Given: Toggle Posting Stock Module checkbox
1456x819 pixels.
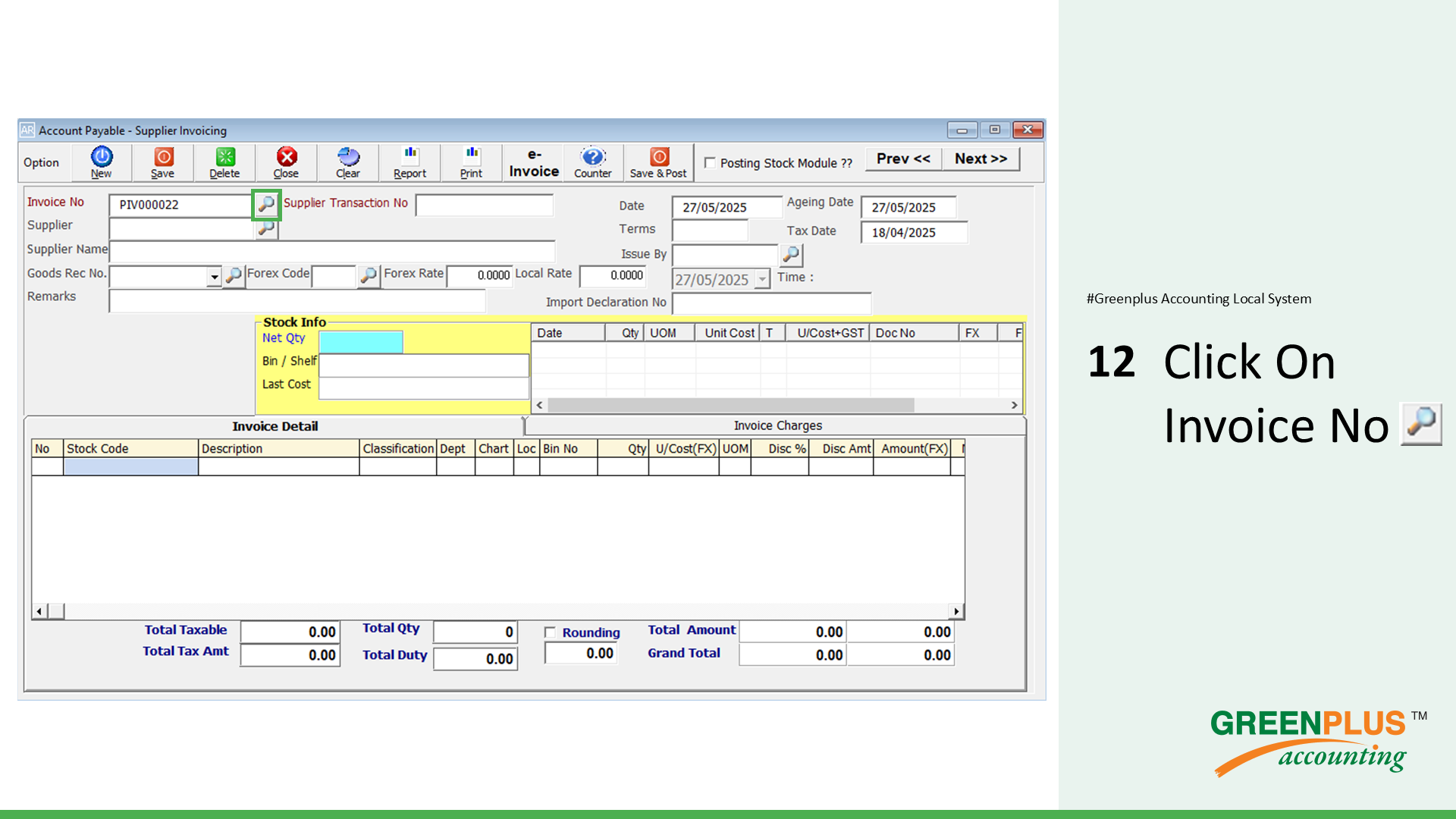Looking at the screenshot, I should (x=710, y=162).
